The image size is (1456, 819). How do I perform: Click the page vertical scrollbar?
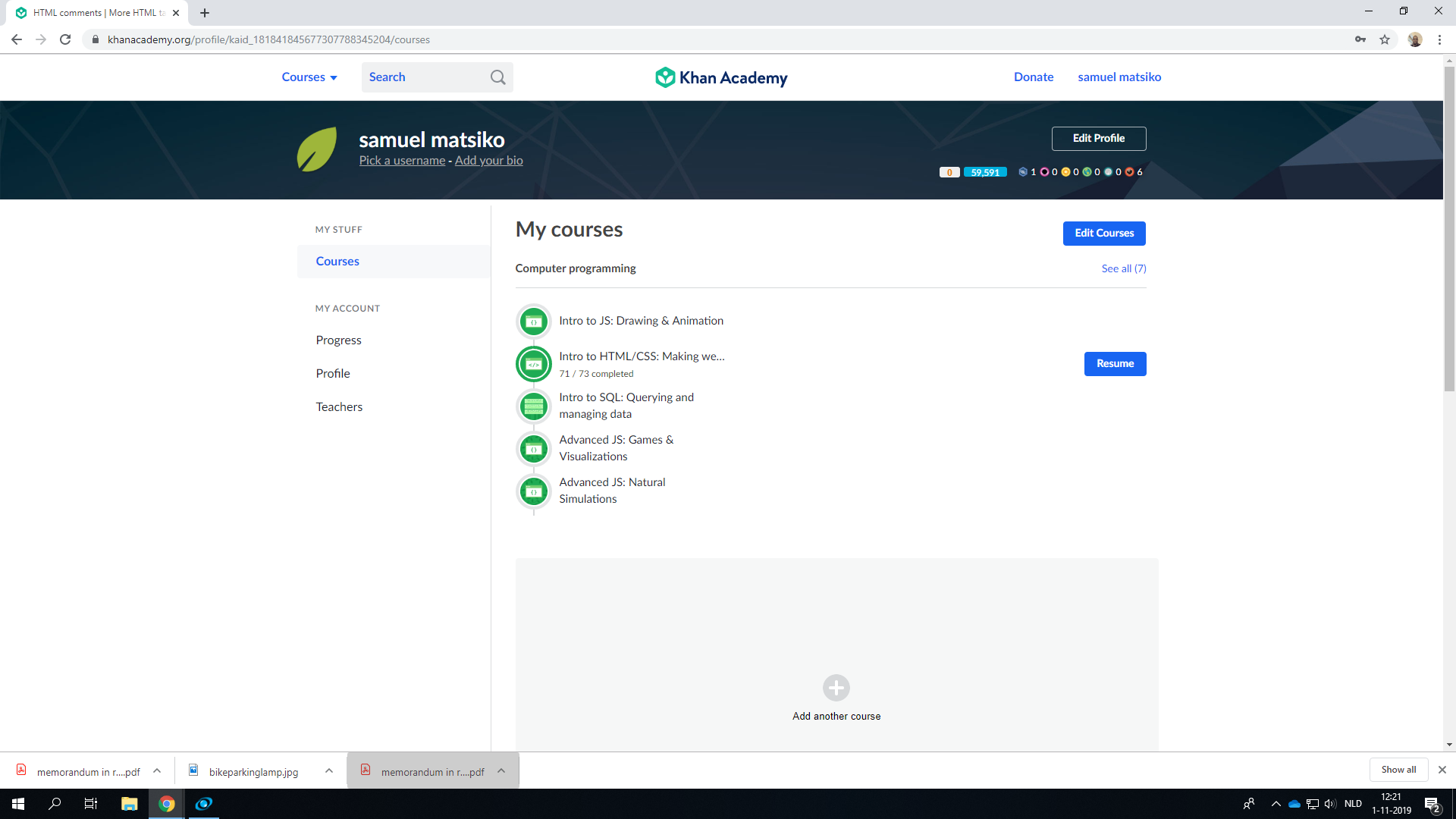tap(1449, 227)
